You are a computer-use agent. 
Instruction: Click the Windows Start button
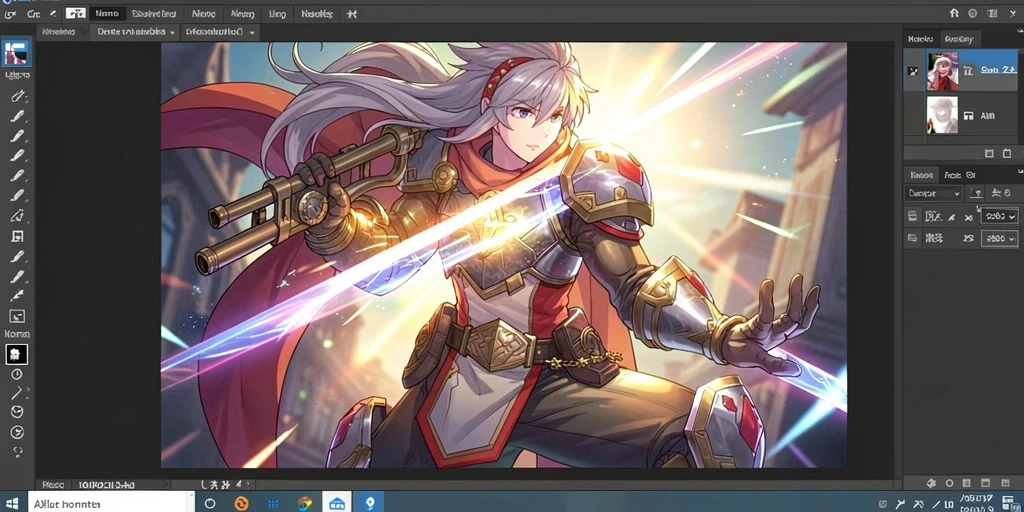tap(13, 503)
